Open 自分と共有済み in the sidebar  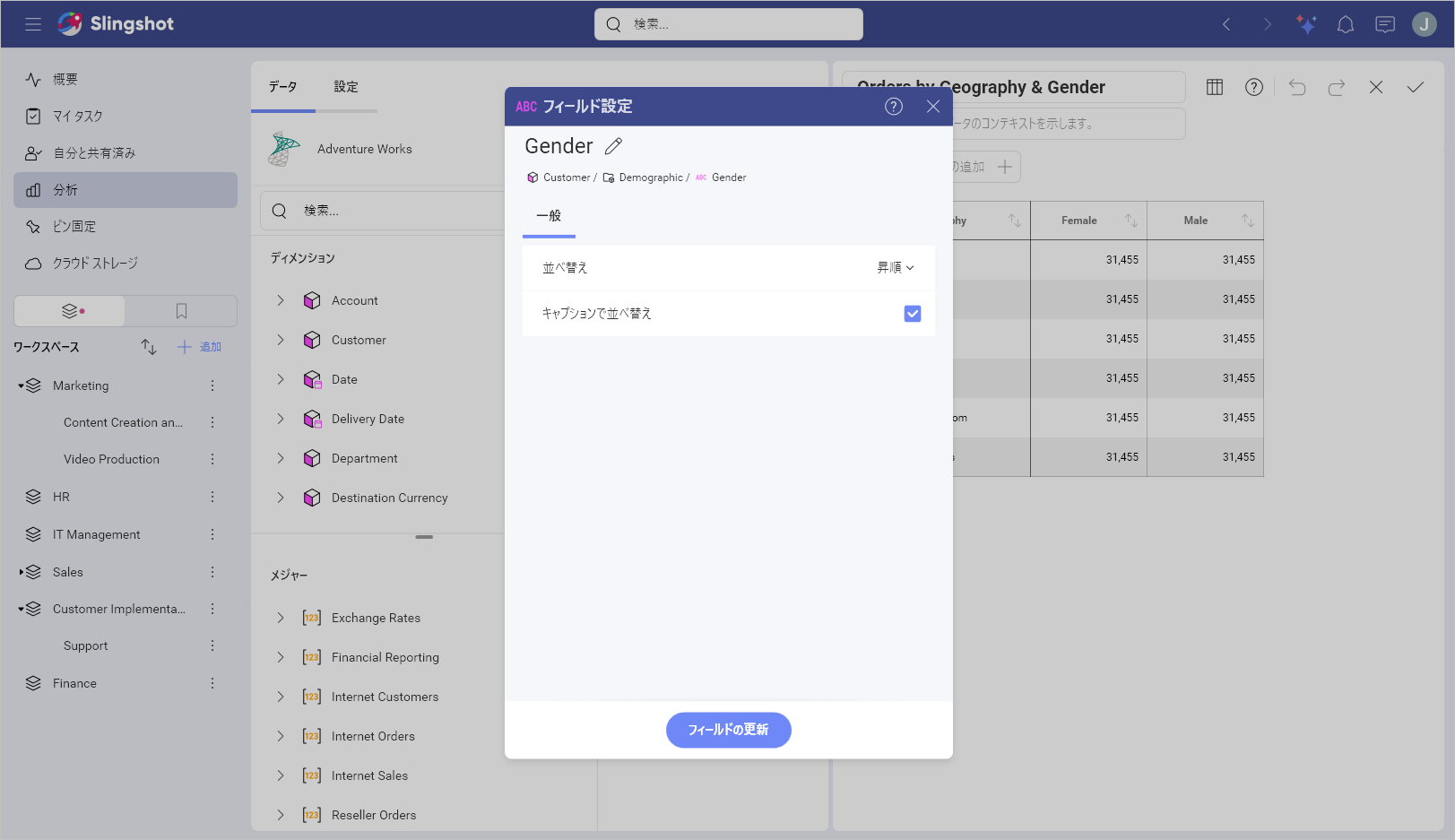[x=126, y=153]
